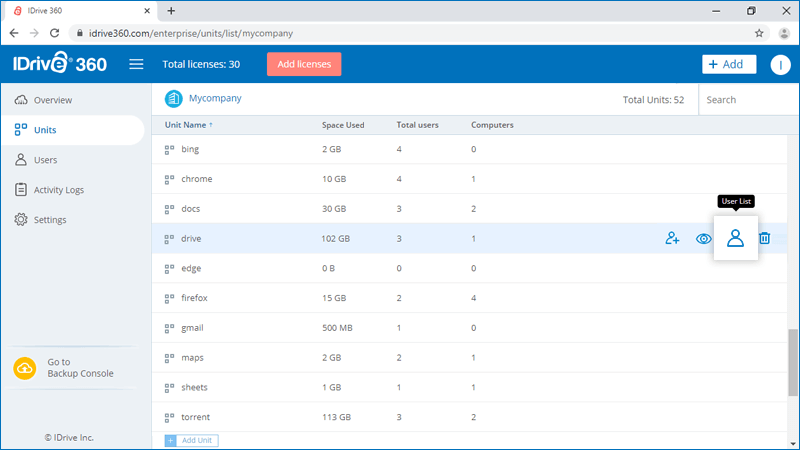Open the Mycompany breadcrumb link
The image size is (800, 450).
pyautogui.click(x=215, y=98)
